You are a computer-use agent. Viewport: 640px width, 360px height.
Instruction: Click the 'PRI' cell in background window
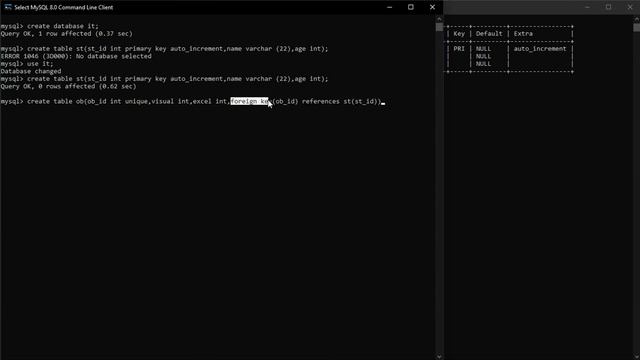point(459,49)
